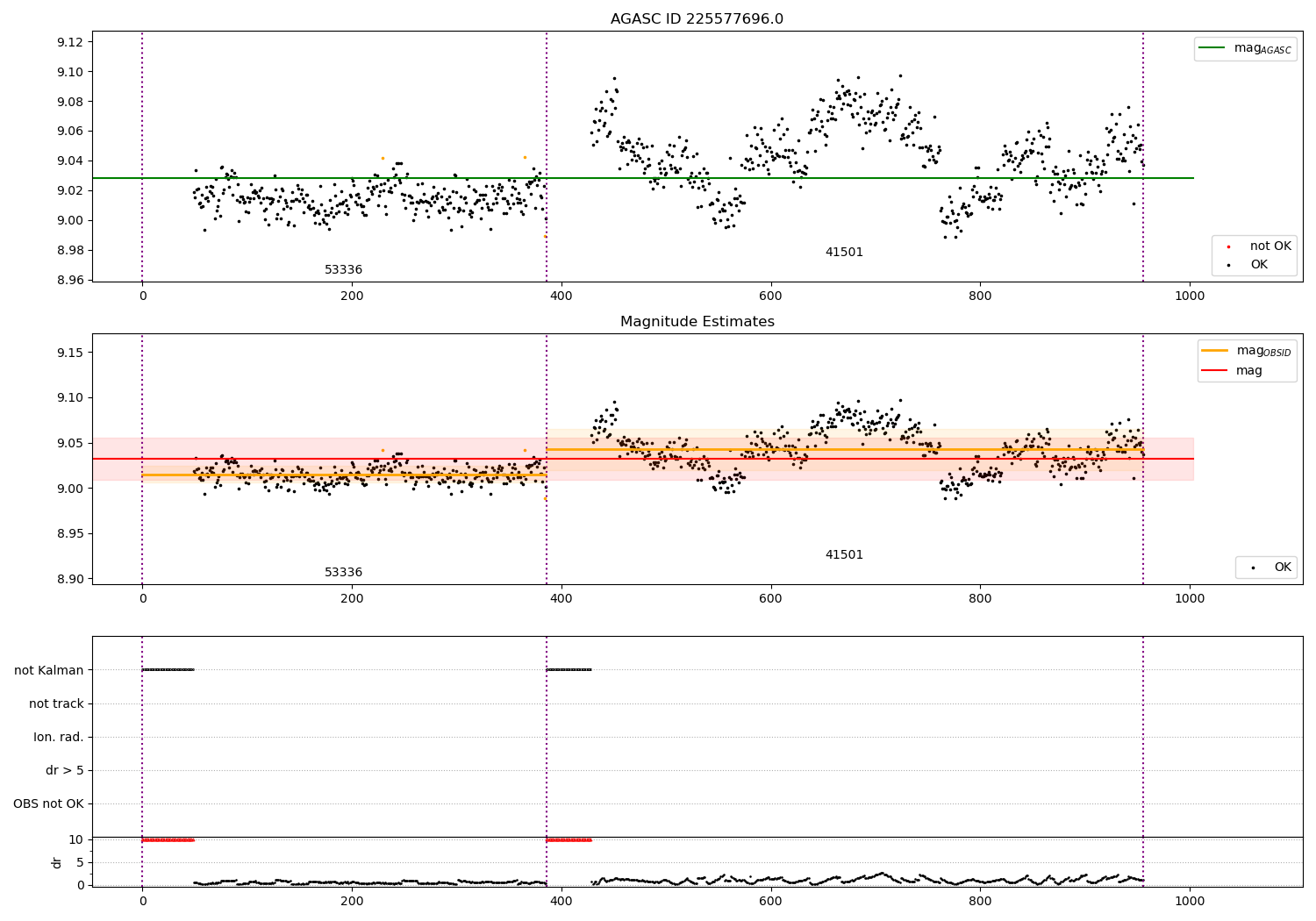
Task: Select obsid 41501 in Magnitude Estimates plot
Action: [844, 555]
